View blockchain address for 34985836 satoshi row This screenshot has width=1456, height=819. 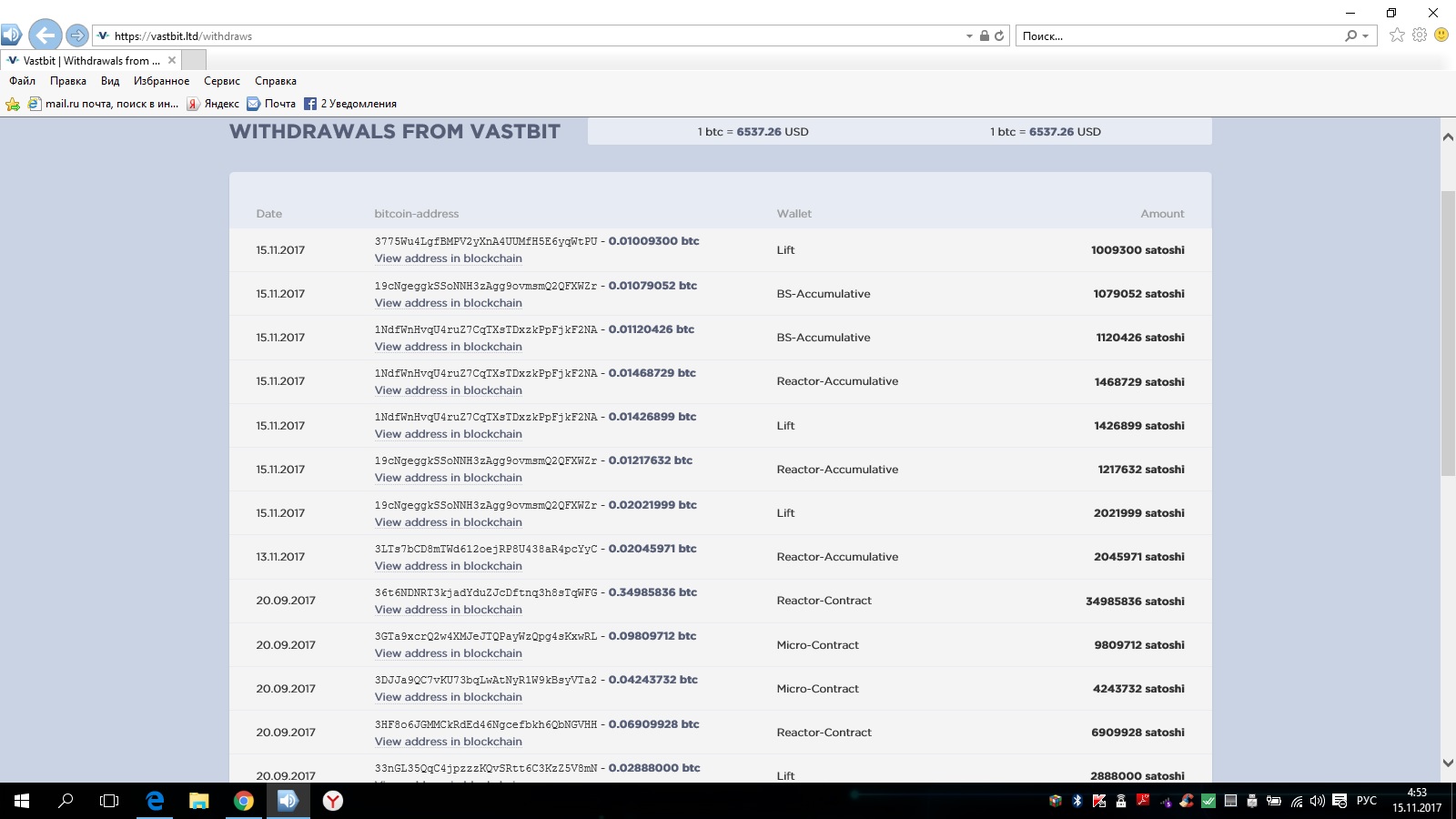tap(449, 610)
